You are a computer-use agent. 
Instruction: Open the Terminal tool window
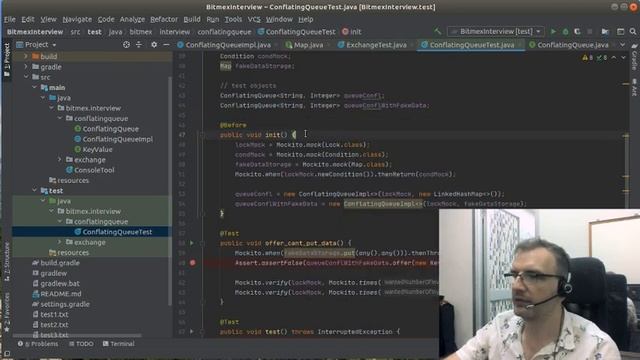[x=119, y=344]
